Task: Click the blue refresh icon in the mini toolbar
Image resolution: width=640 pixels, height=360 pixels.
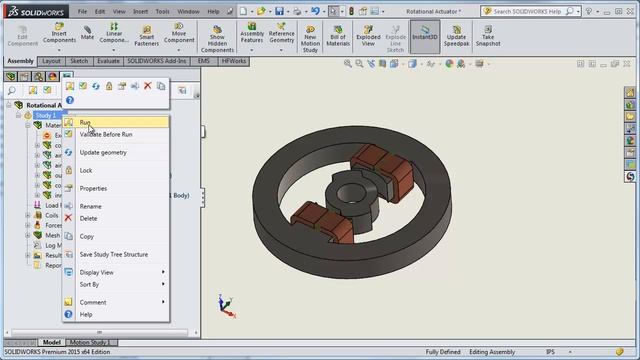Action: click(96, 86)
